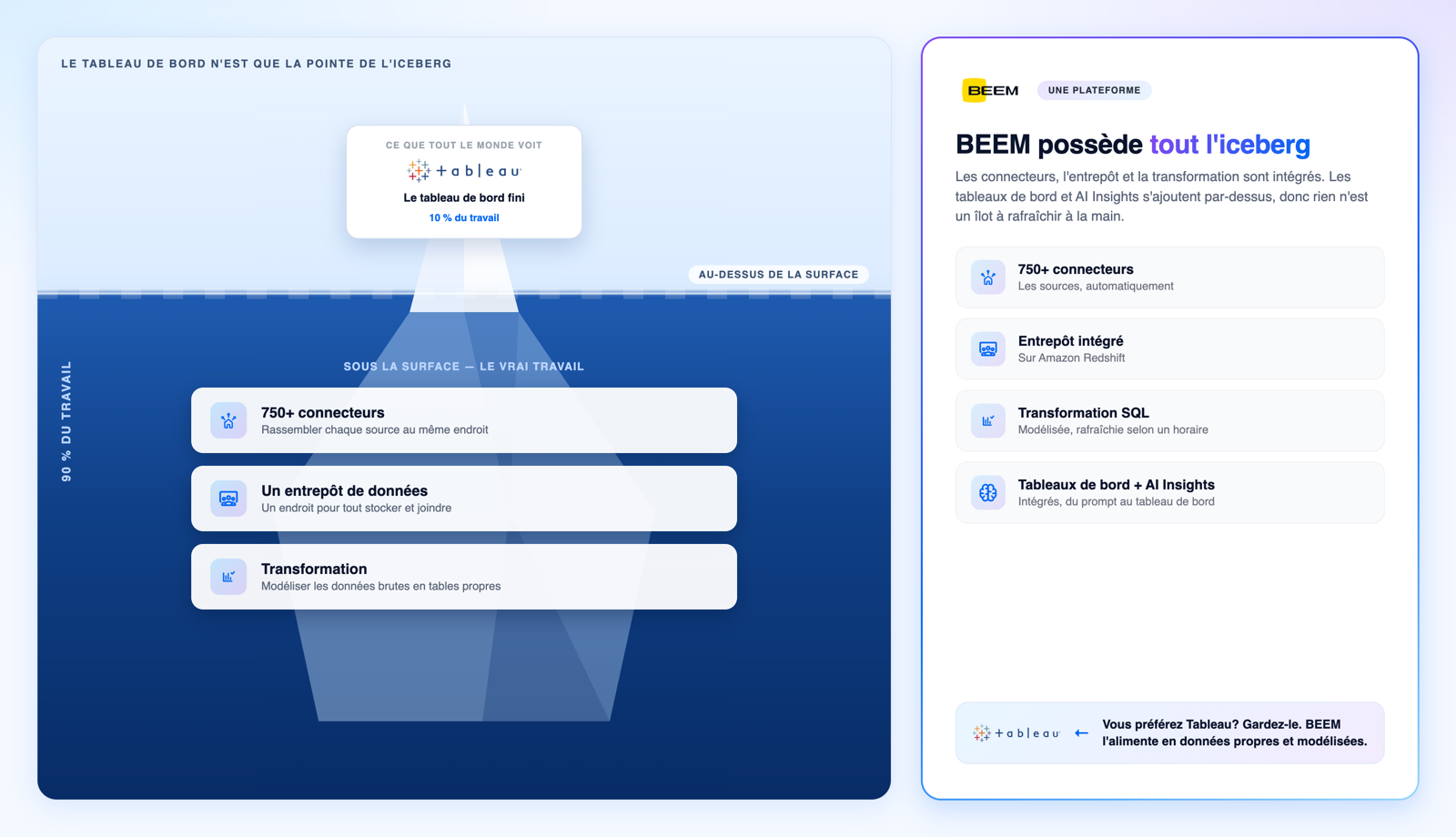Click "Modéliser les données brutes en tables propres"

[x=380, y=586]
